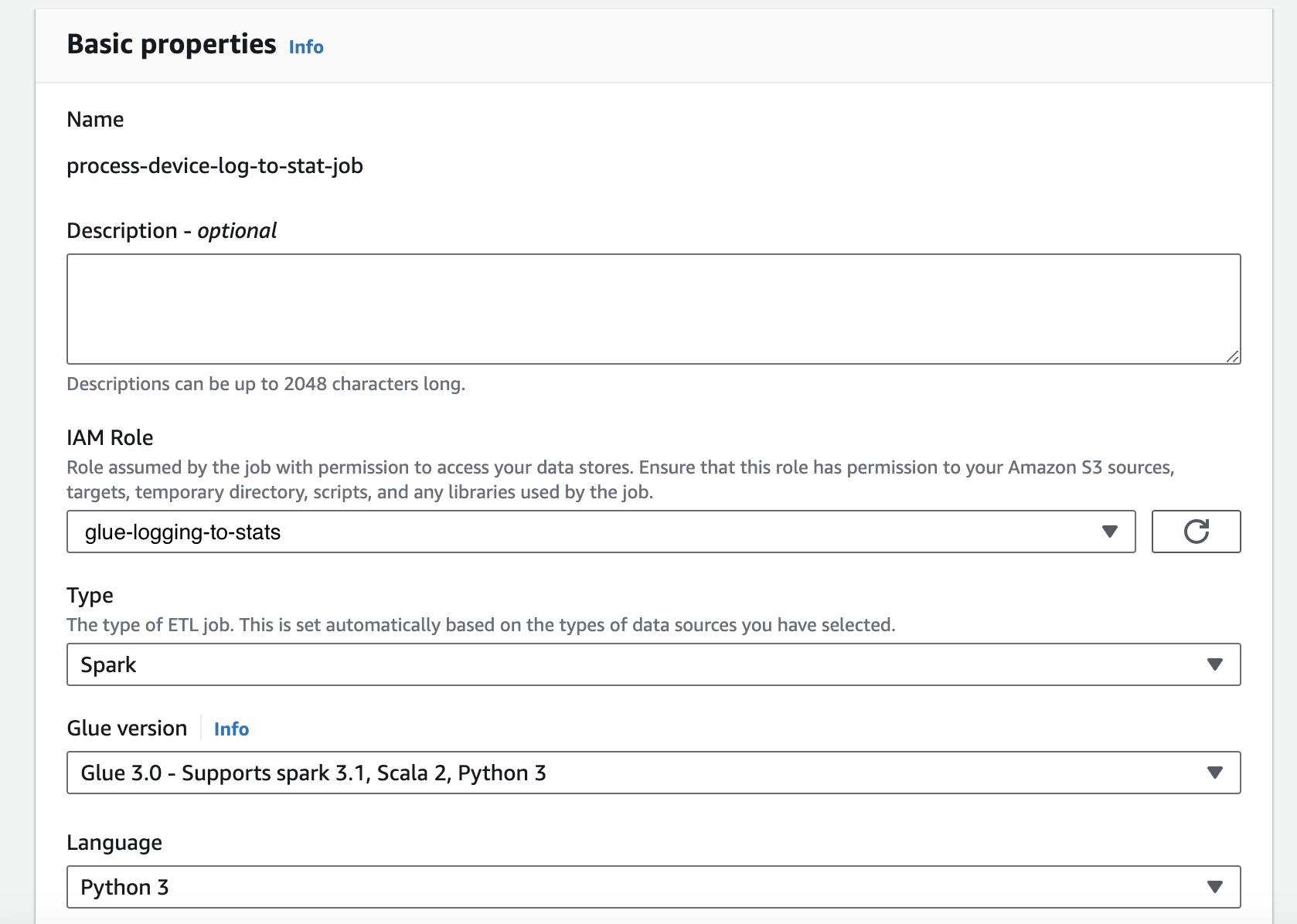
Task: Open Info link beside Basic properties
Action: [x=306, y=47]
